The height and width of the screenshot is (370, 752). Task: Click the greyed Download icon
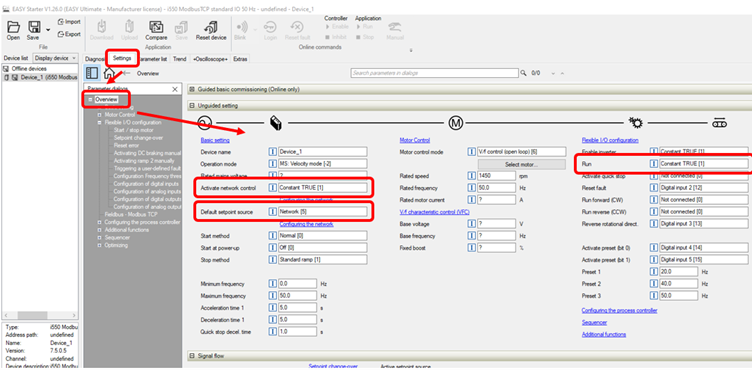coord(101,30)
